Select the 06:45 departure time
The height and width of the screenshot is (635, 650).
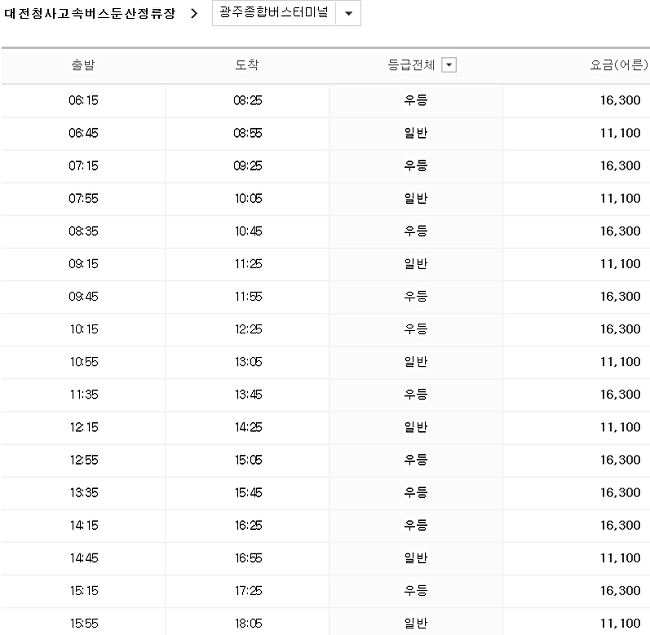tap(83, 133)
